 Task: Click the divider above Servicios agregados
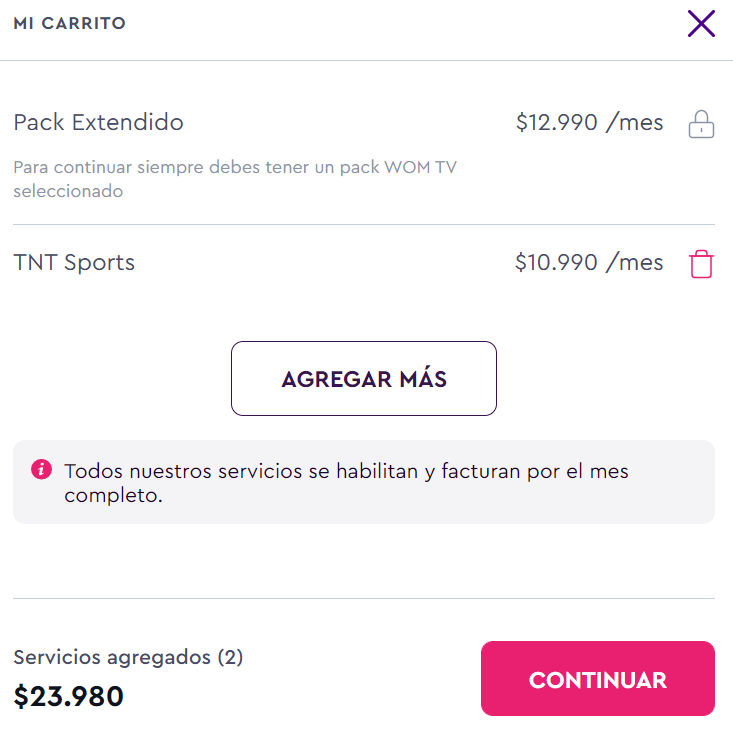[364, 599]
